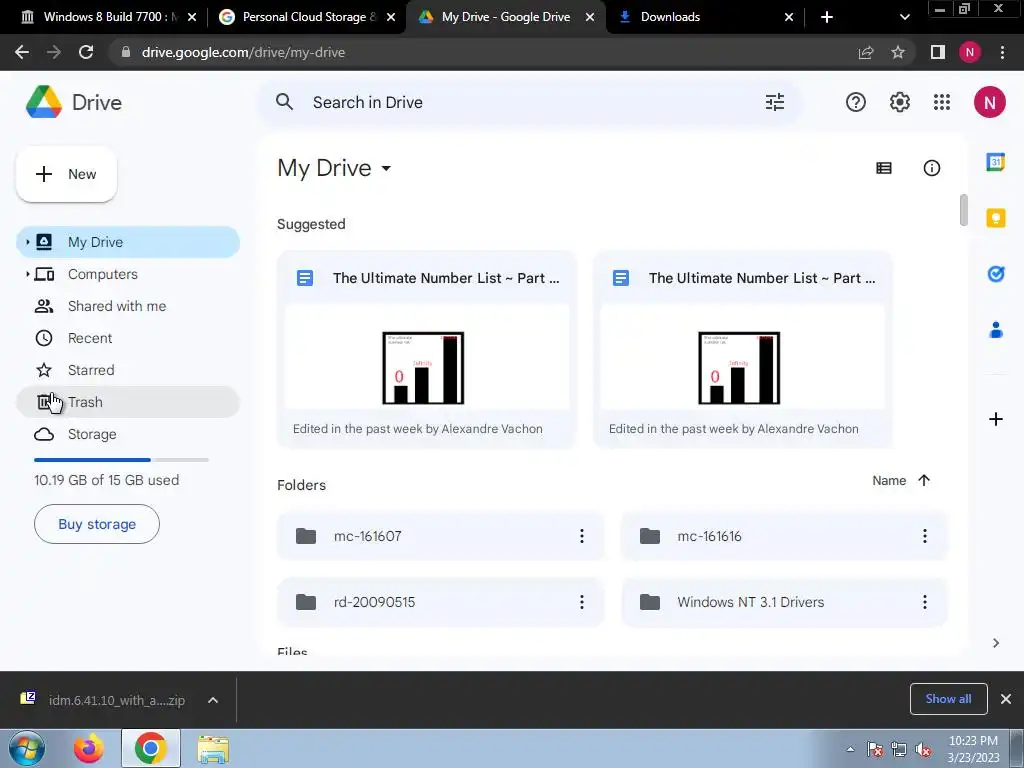
Task: Open Storage in the sidebar
Action: click(128, 434)
